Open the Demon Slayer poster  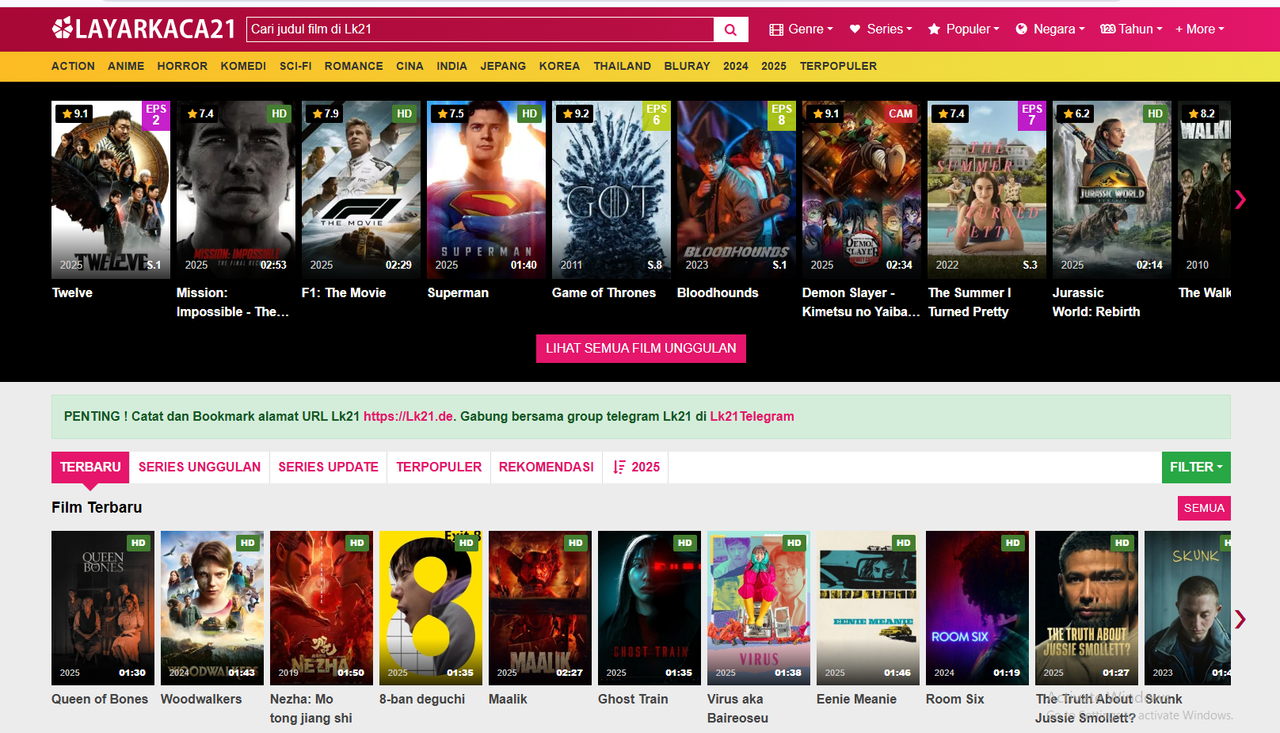point(862,190)
